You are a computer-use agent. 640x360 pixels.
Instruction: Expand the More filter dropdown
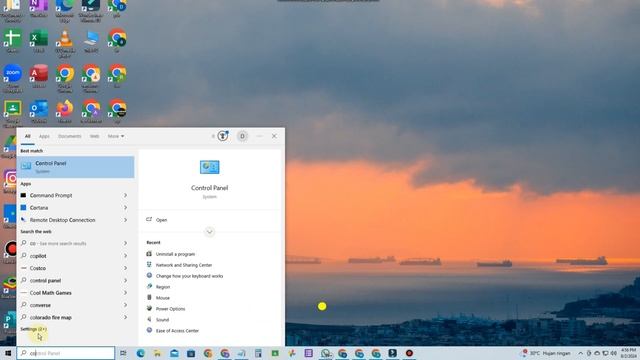116,136
